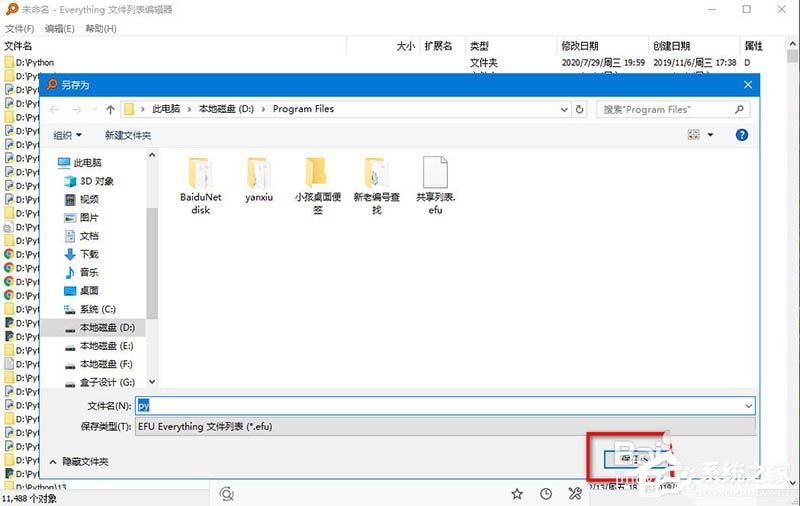Screen dimensions: 800x506
Task: Open the 组织 dropdown menu
Action: click(x=67, y=135)
